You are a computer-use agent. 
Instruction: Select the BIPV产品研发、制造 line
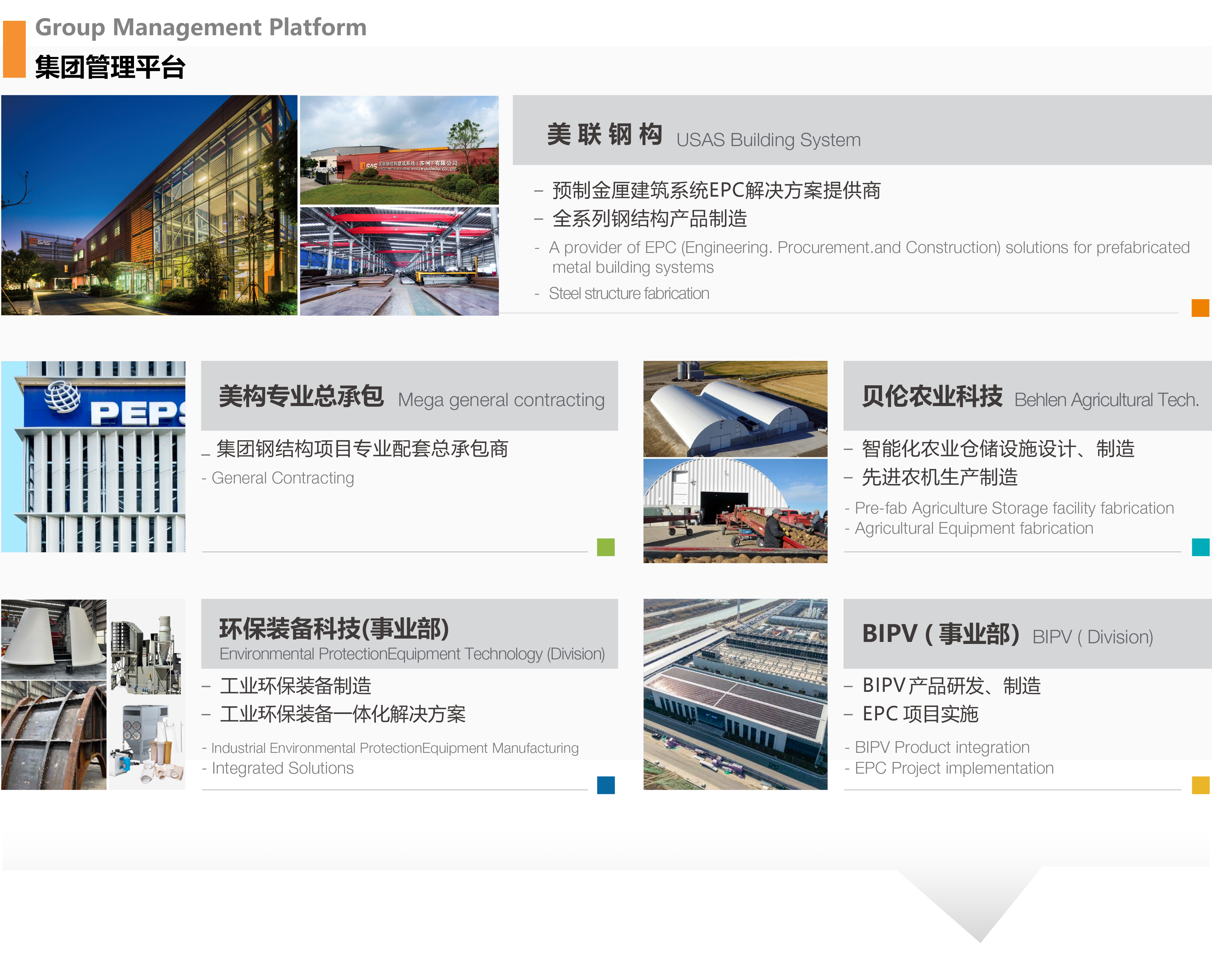(x=952, y=686)
